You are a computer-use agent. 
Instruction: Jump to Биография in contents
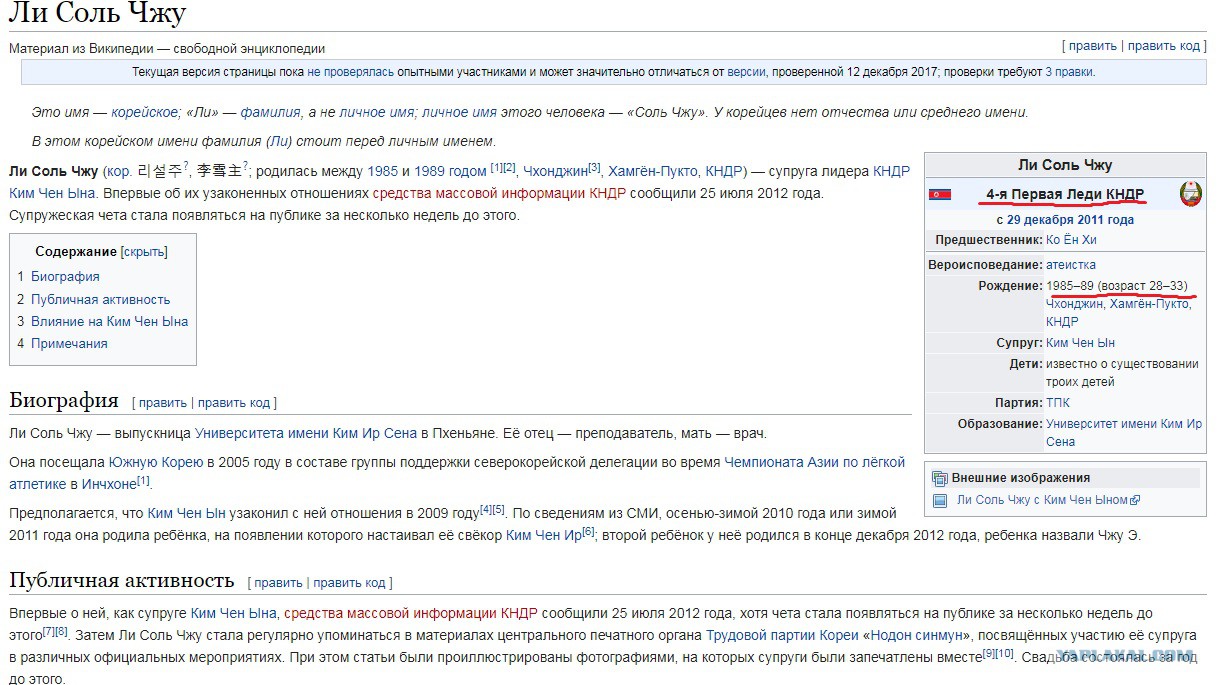(x=65, y=276)
